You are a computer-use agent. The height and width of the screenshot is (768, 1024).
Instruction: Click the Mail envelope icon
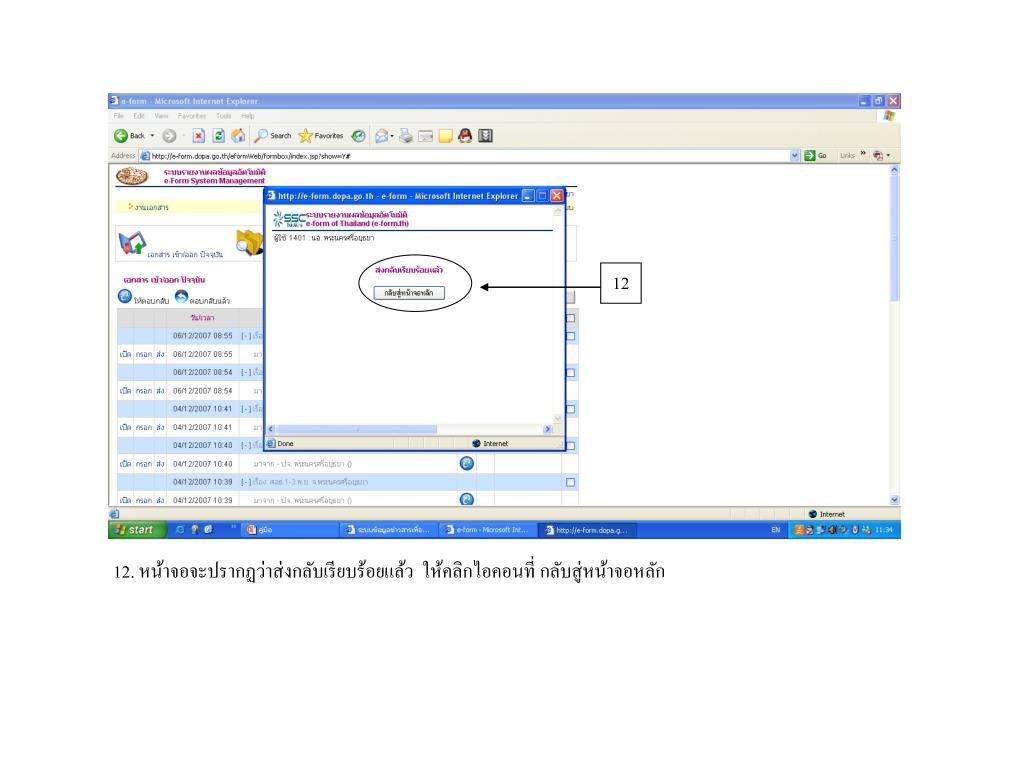click(381, 136)
